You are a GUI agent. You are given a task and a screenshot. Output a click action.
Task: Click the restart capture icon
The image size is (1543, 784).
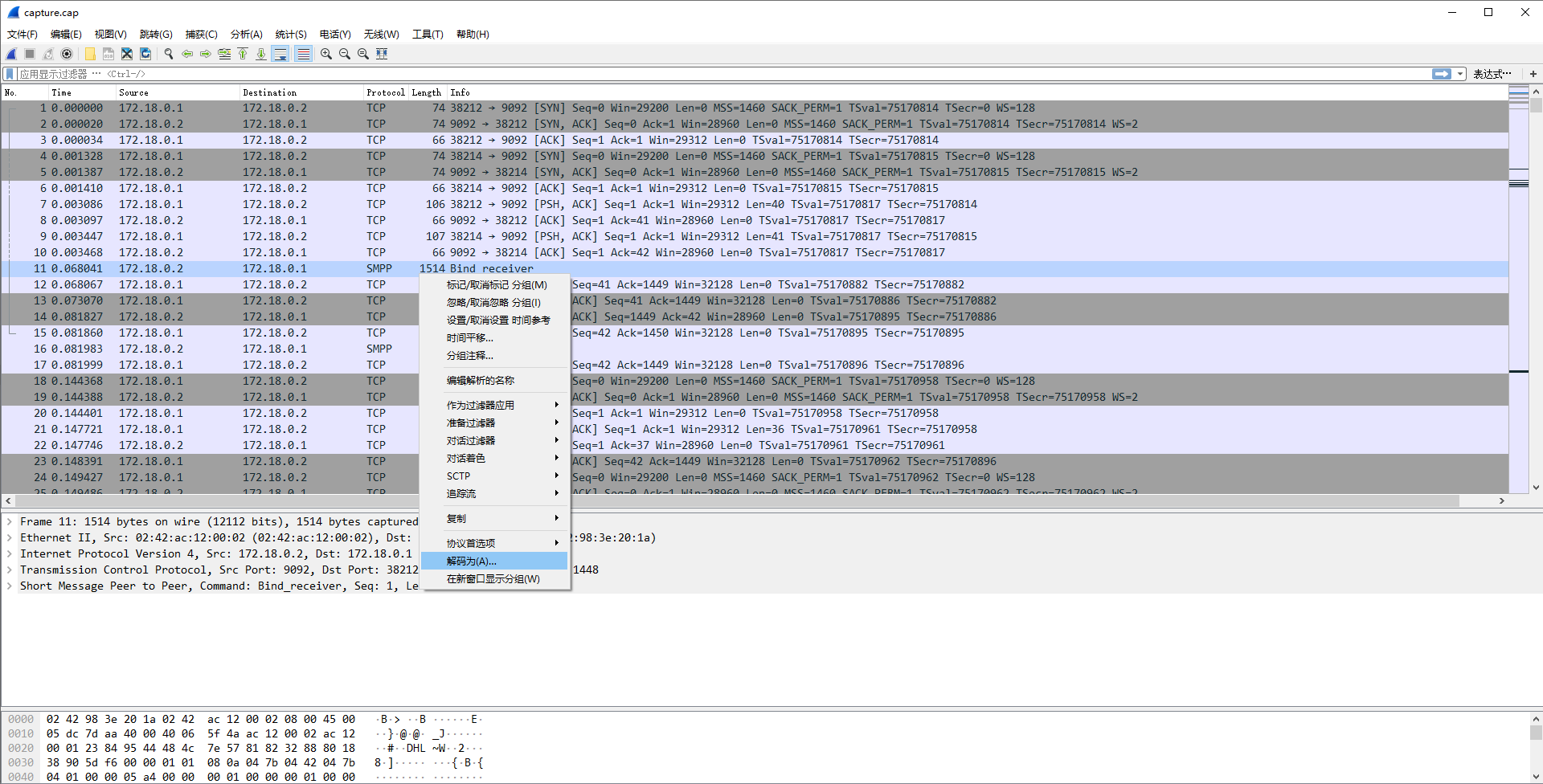click(48, 54)
